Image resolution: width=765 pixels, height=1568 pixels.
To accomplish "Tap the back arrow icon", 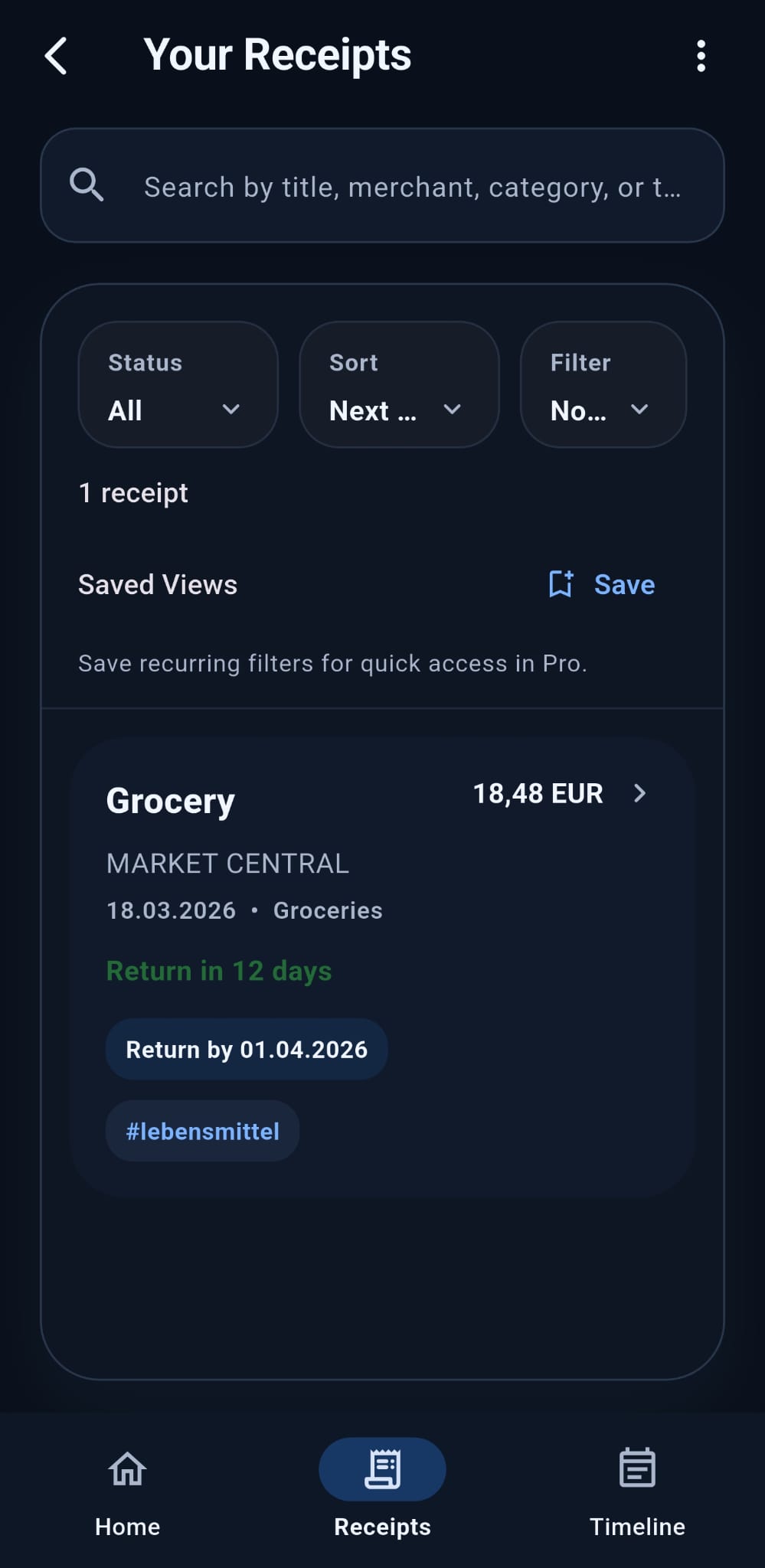I will click(x=57, y=56).
